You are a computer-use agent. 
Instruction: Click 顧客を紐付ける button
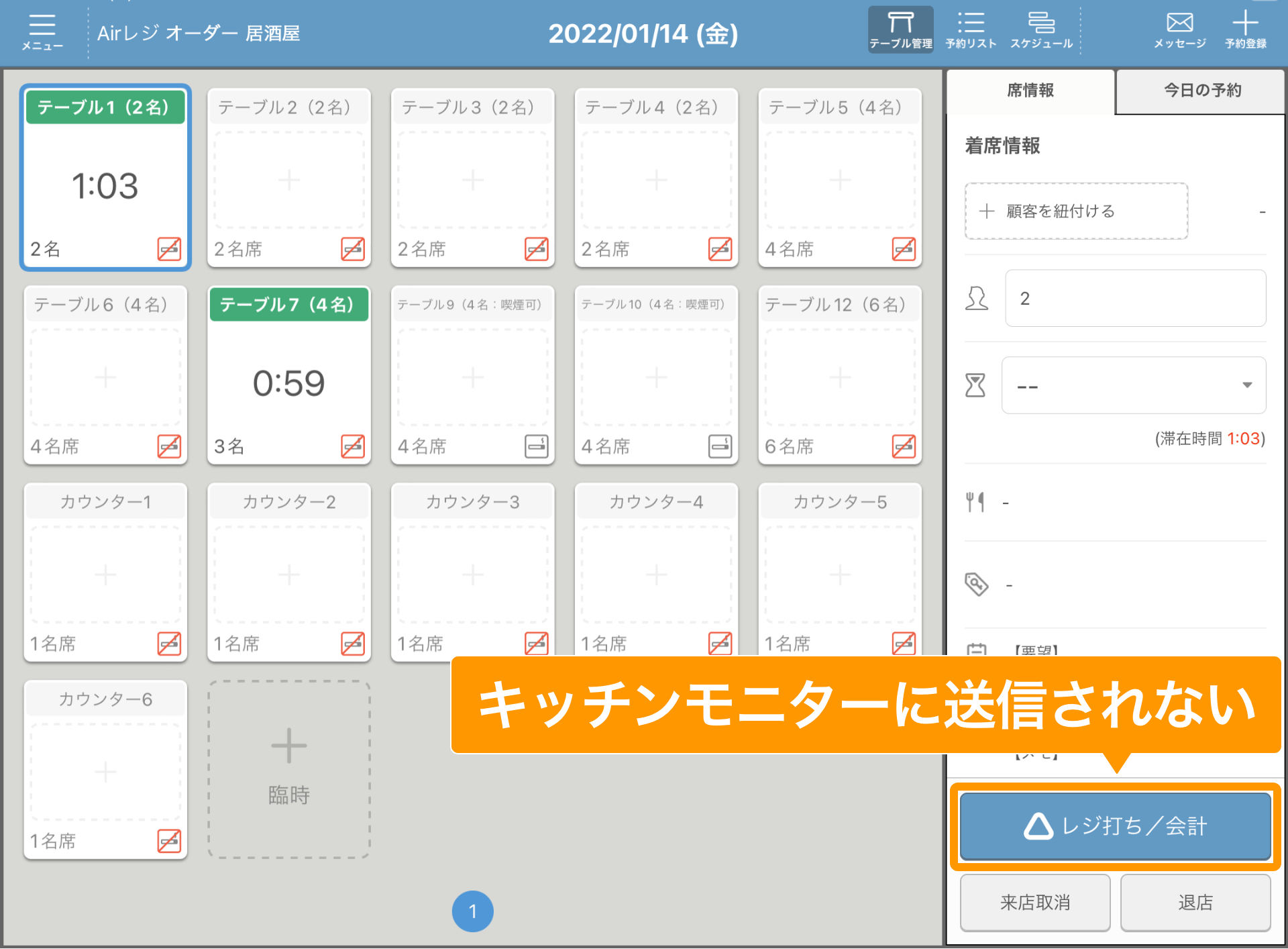pos(1076,211)
